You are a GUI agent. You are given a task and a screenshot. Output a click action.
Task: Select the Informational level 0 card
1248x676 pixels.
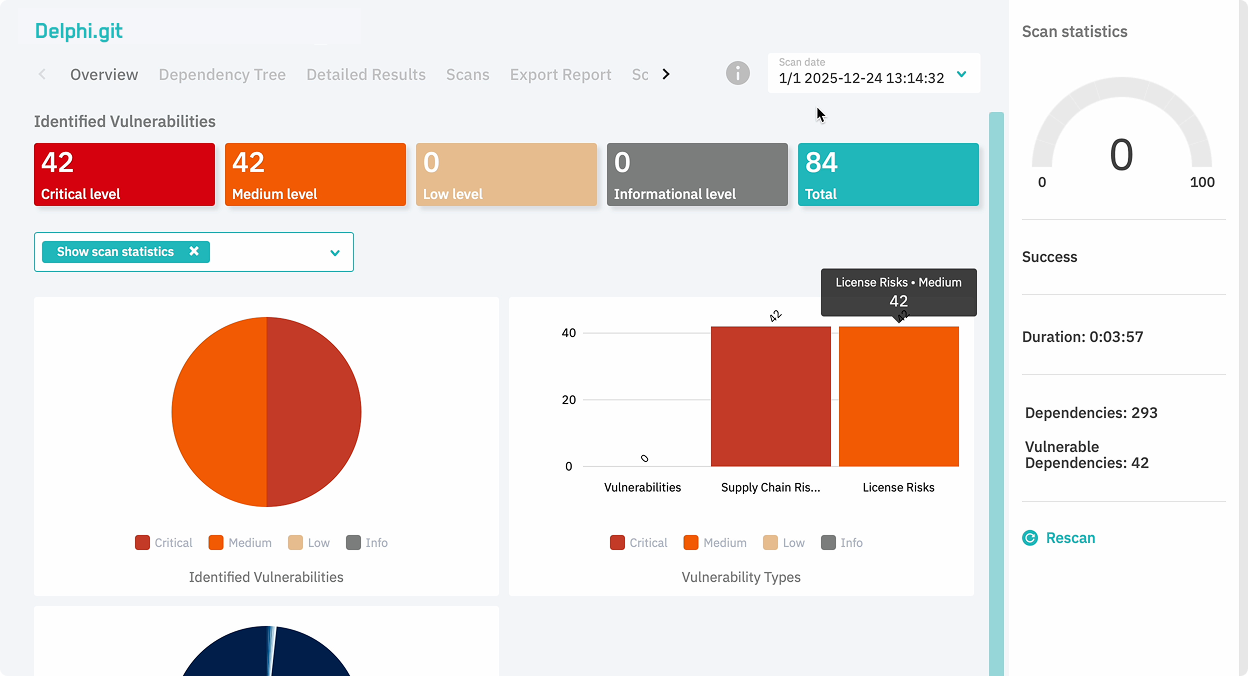pos(697,174)
